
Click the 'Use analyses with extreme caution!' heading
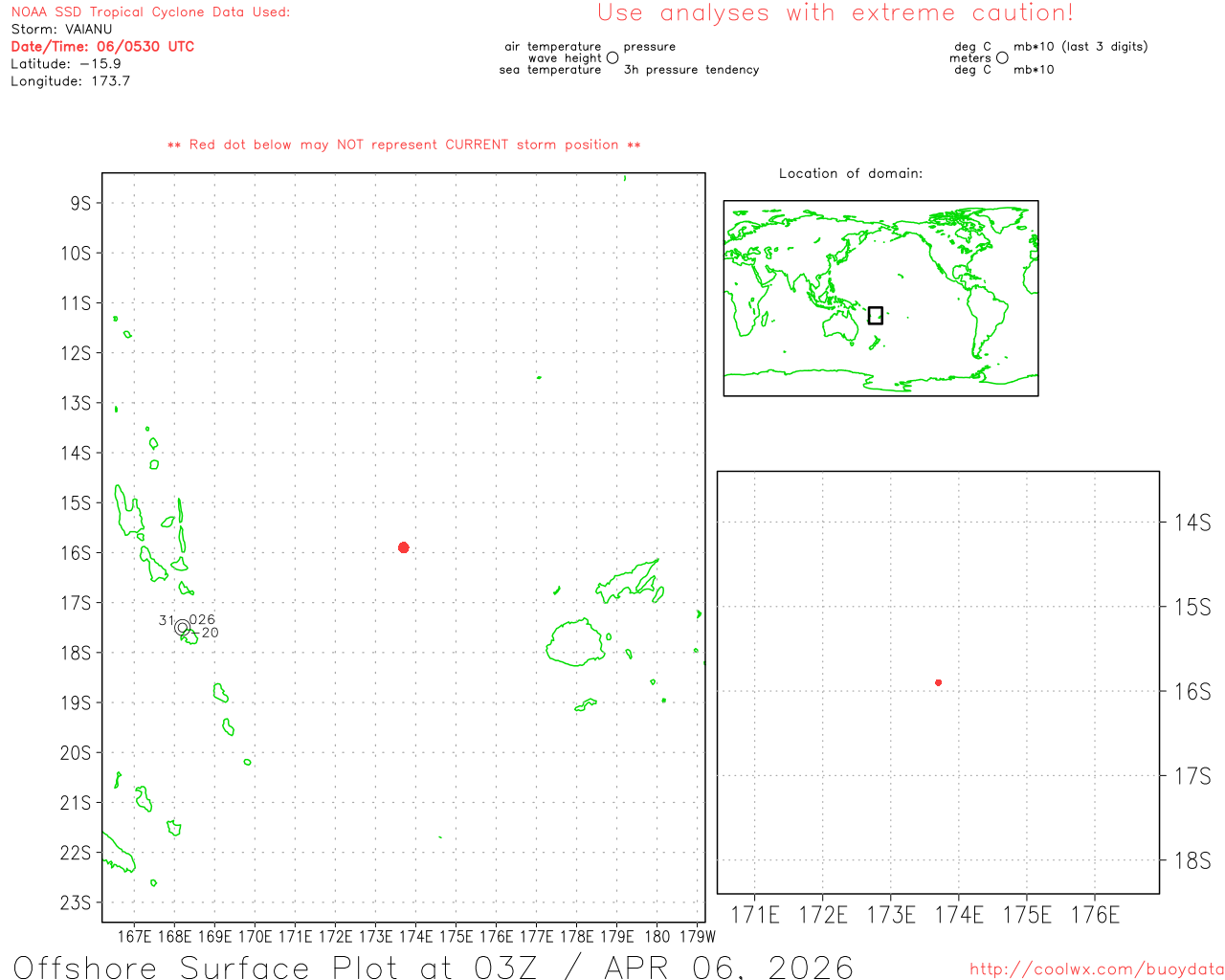(x=835, y=13)
